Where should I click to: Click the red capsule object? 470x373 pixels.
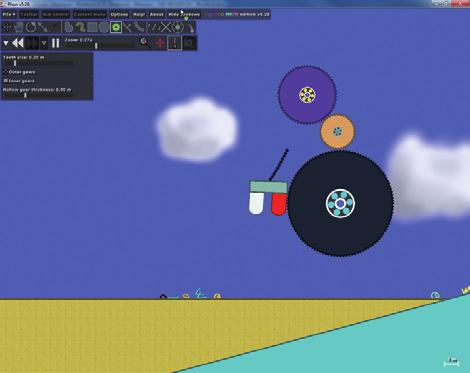click(279, 204)
